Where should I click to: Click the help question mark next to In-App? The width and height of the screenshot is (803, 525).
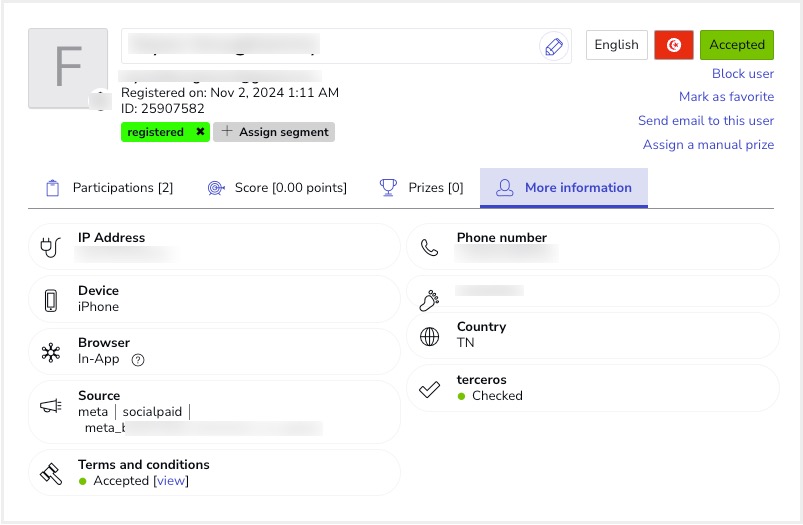click(x=138, y=360)
